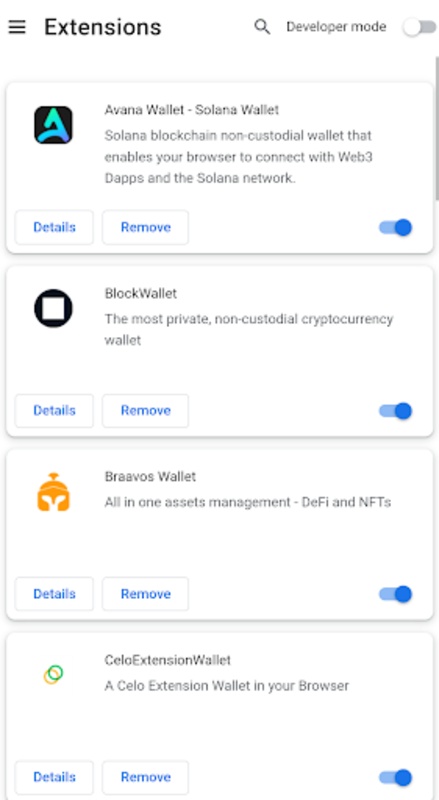Image resolution: width=439 pixels, height=800 pixels.
Task: Turn off the BlockWallet extension
Action: pyautogui.click(x=396, y=411)
